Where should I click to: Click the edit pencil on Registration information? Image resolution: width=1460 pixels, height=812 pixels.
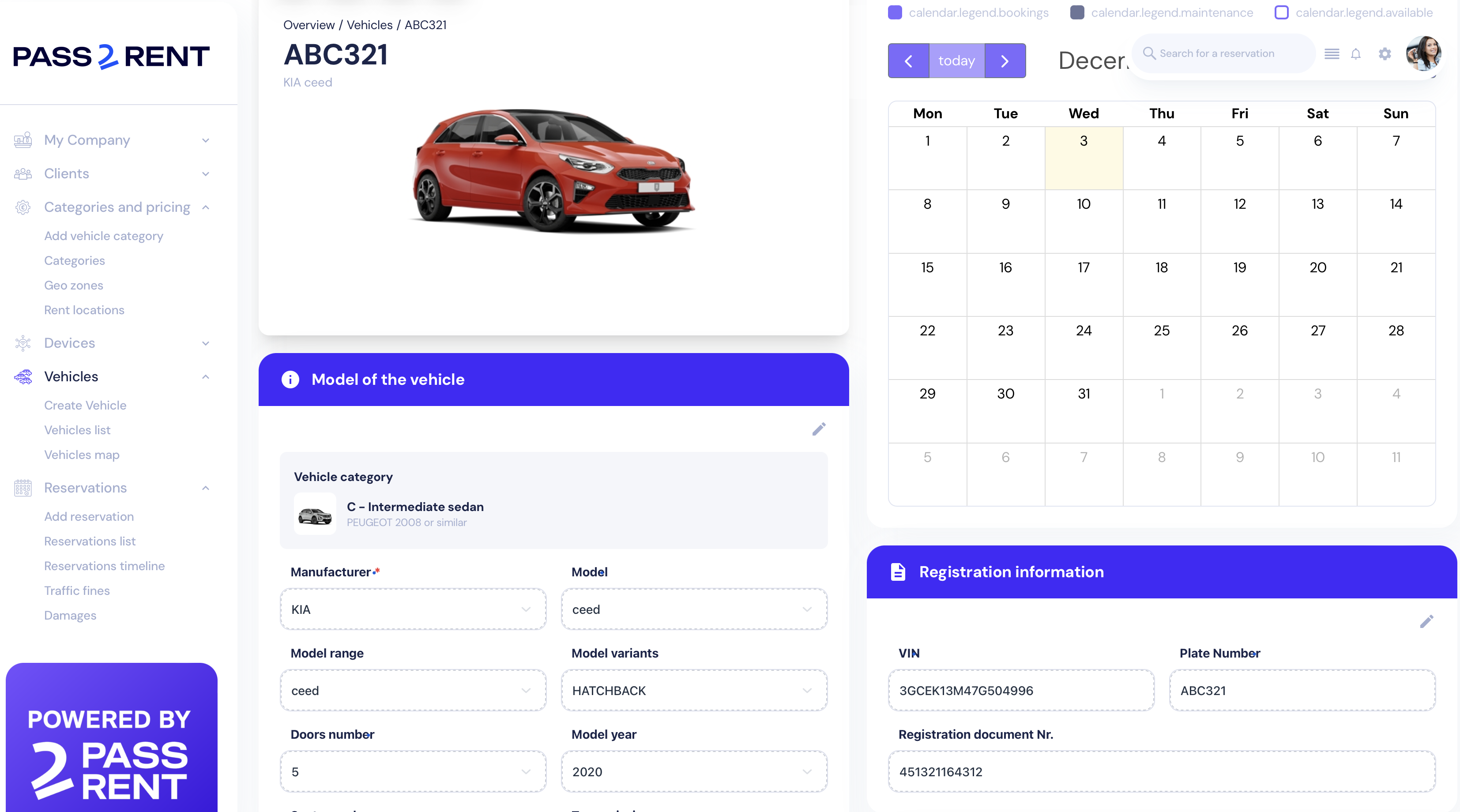(x=1427, y=622)
